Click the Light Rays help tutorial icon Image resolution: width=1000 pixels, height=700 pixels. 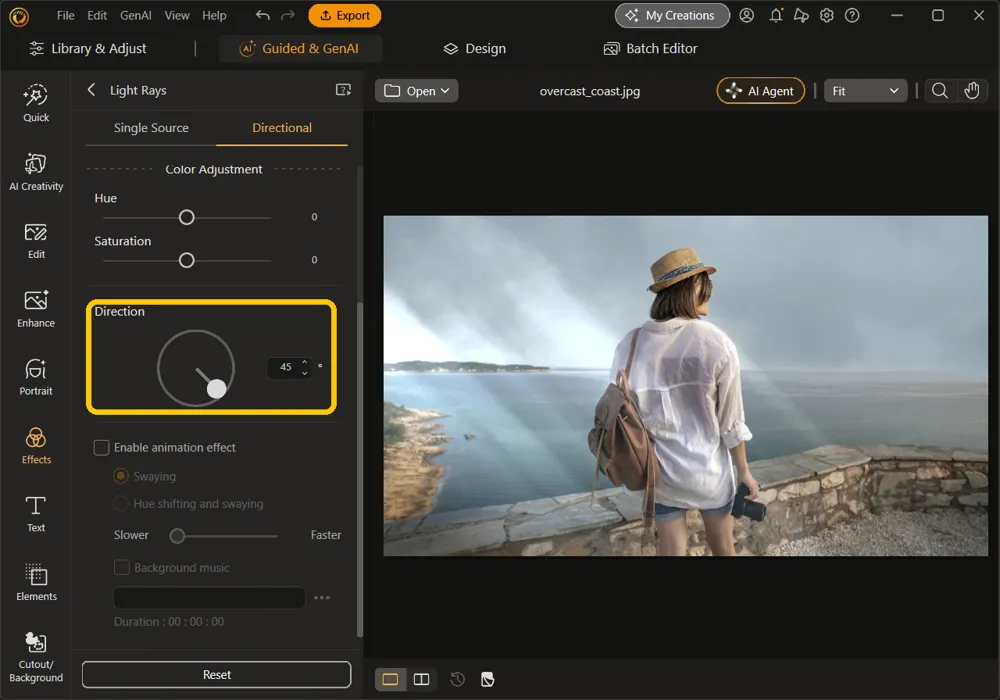click(343, 90)
